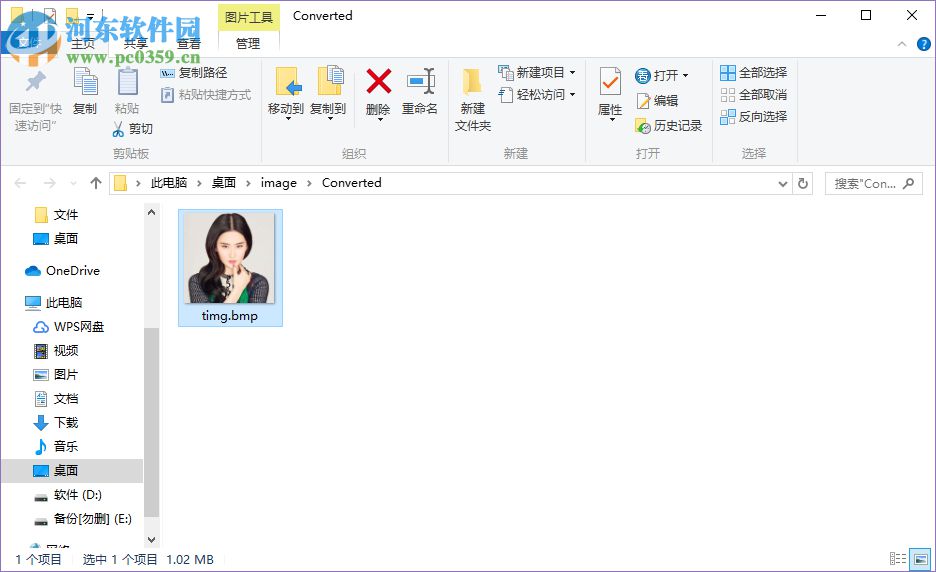The image size is (936, 572).
Task: Click navigation pane scroll up arrow
Action: (x=152, y=212)
